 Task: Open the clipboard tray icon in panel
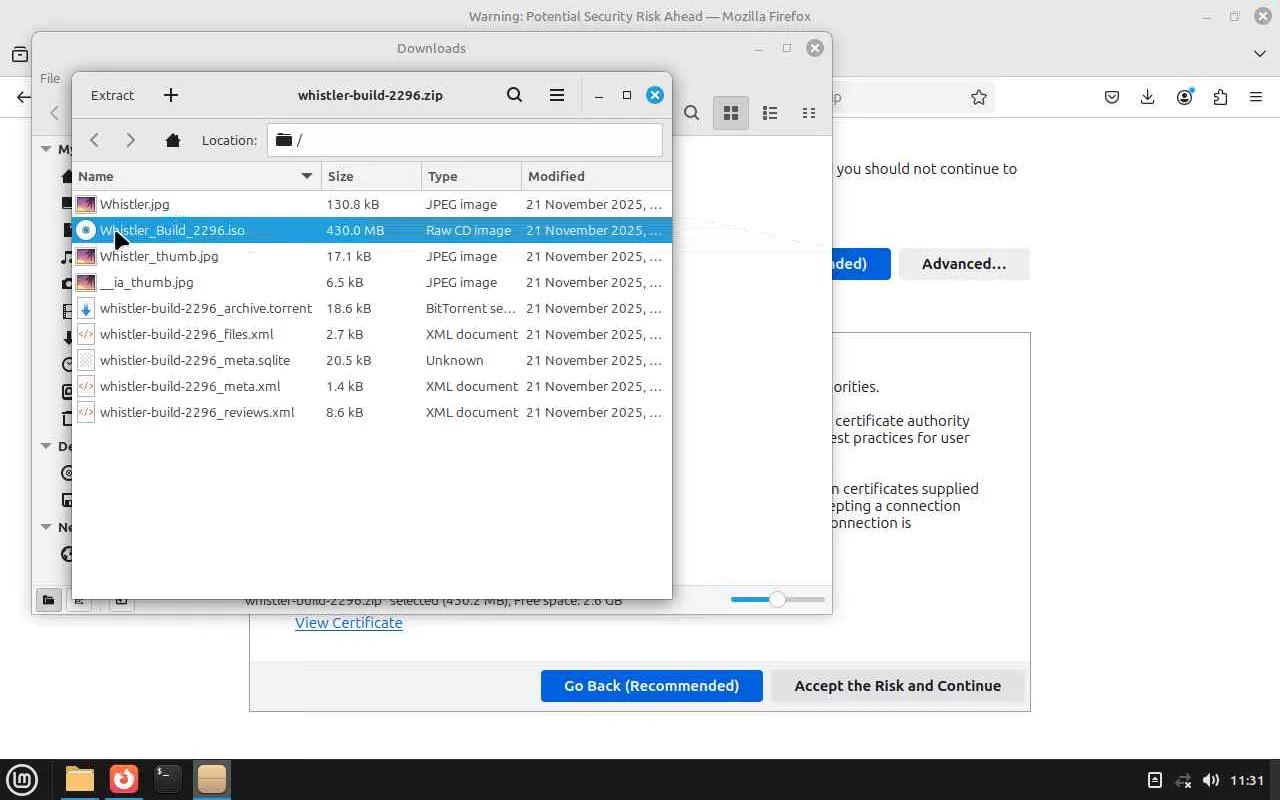click(x=1155, y=780)
